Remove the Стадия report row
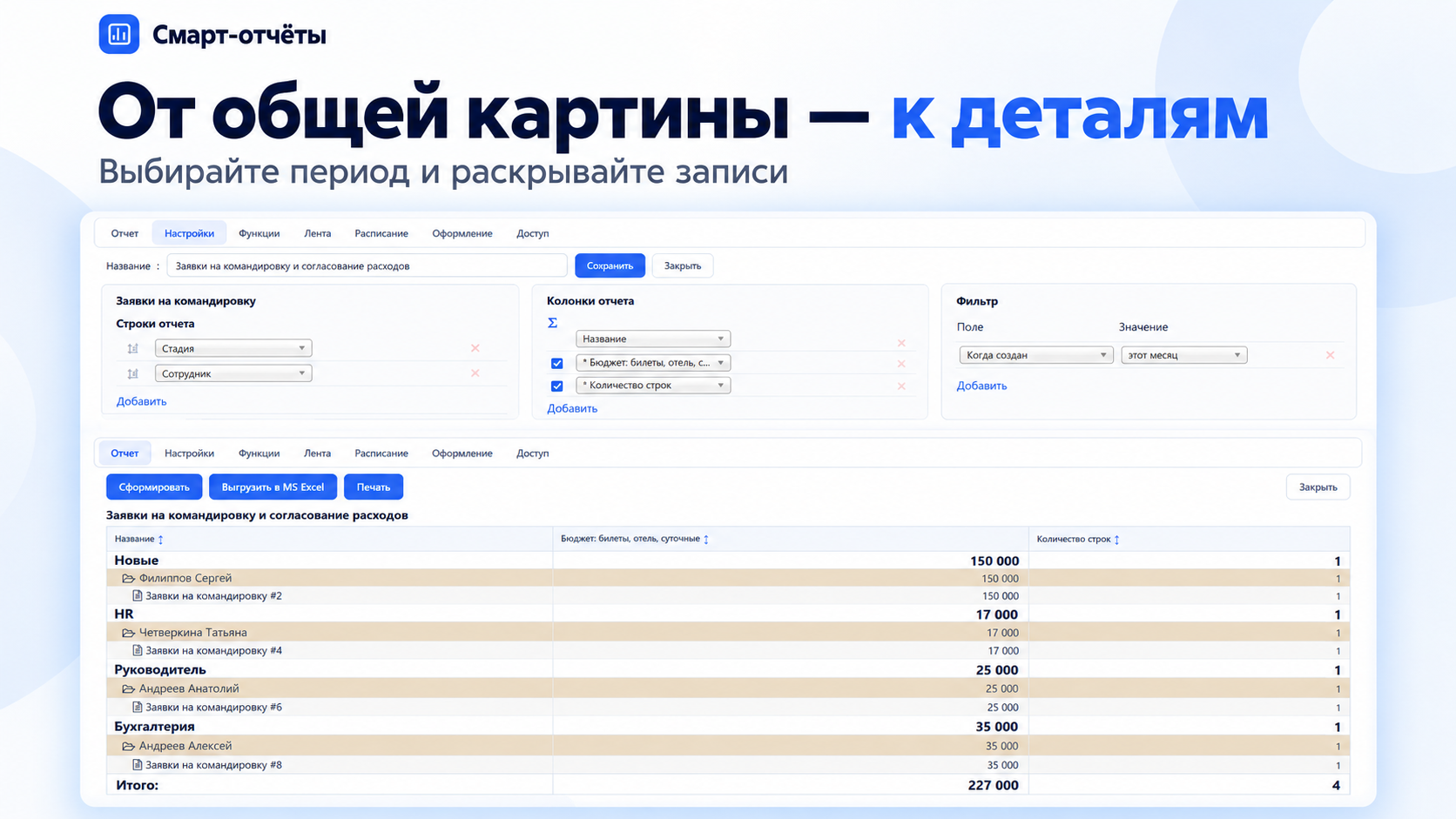 pos(475,348)
